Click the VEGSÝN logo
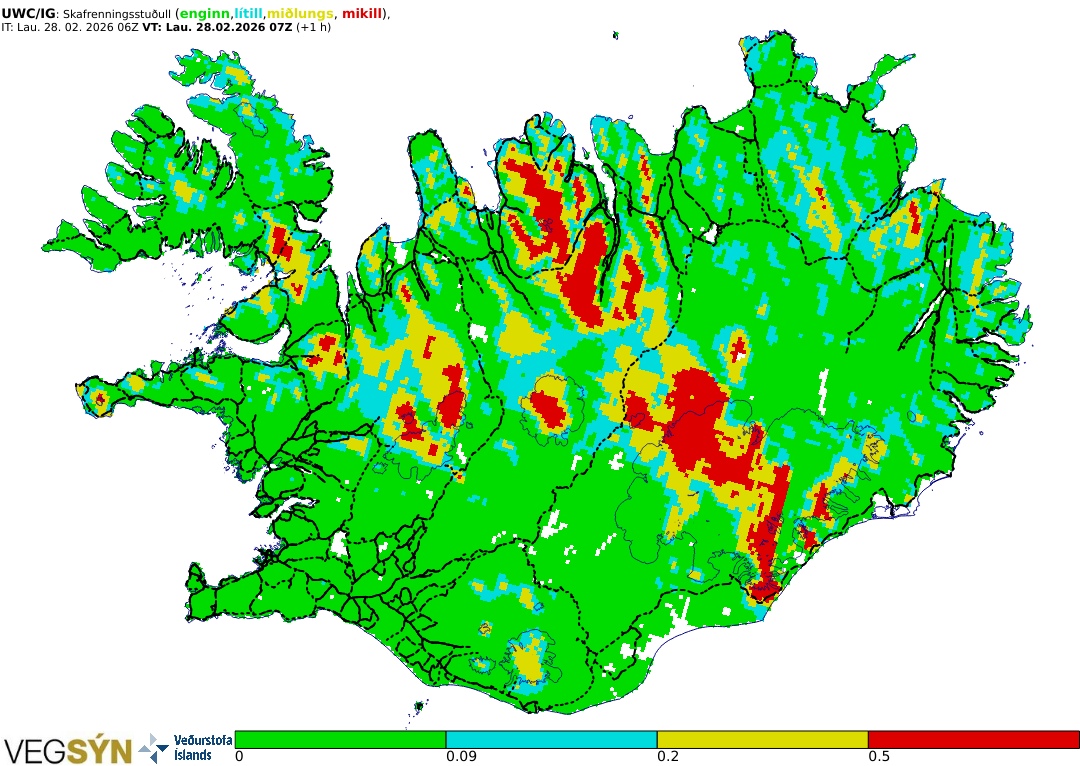The width and height of the screenshot is (1080, 766). (68, 750)
